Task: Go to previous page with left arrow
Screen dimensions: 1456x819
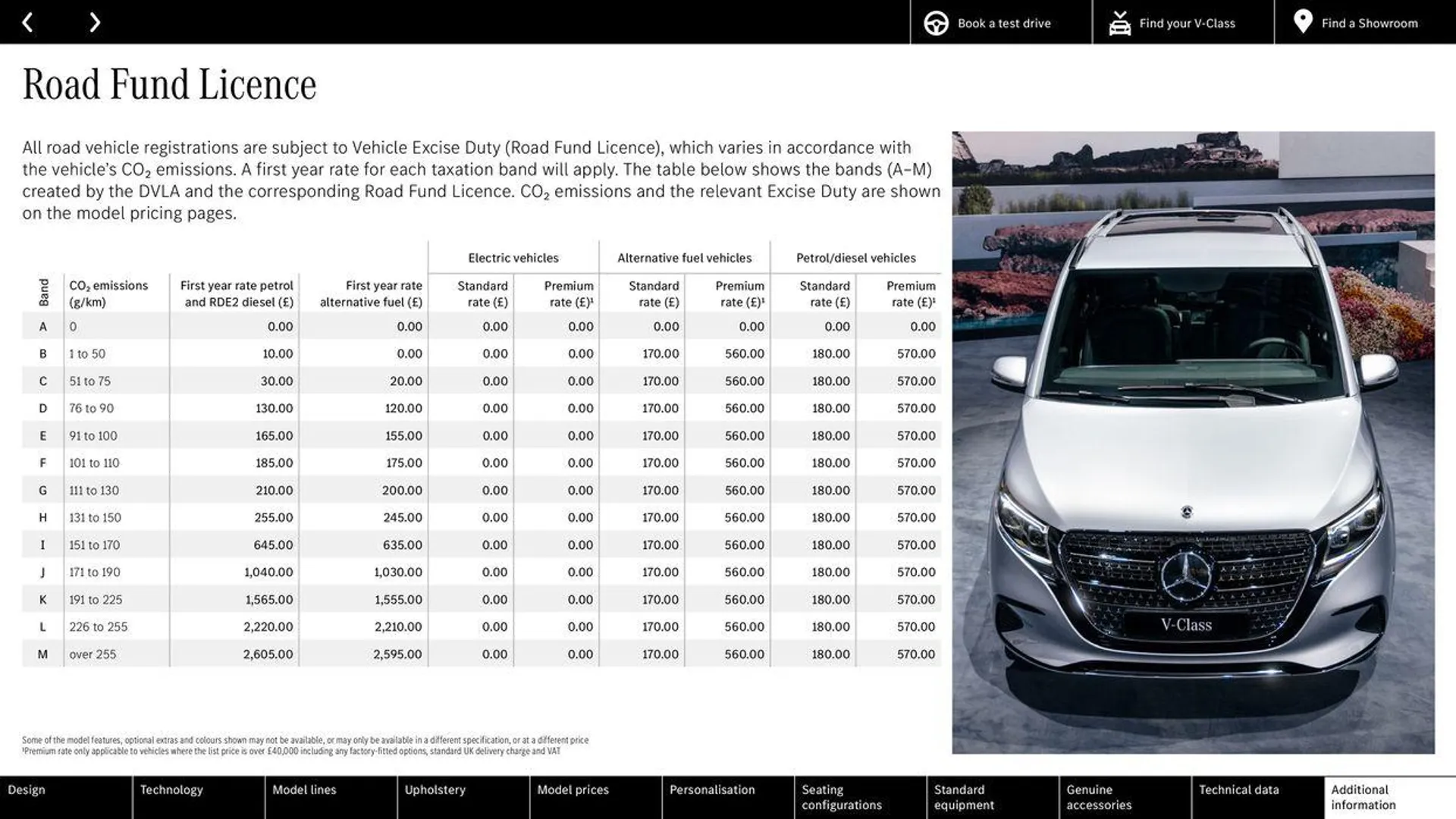Action: tap(27, 22)
